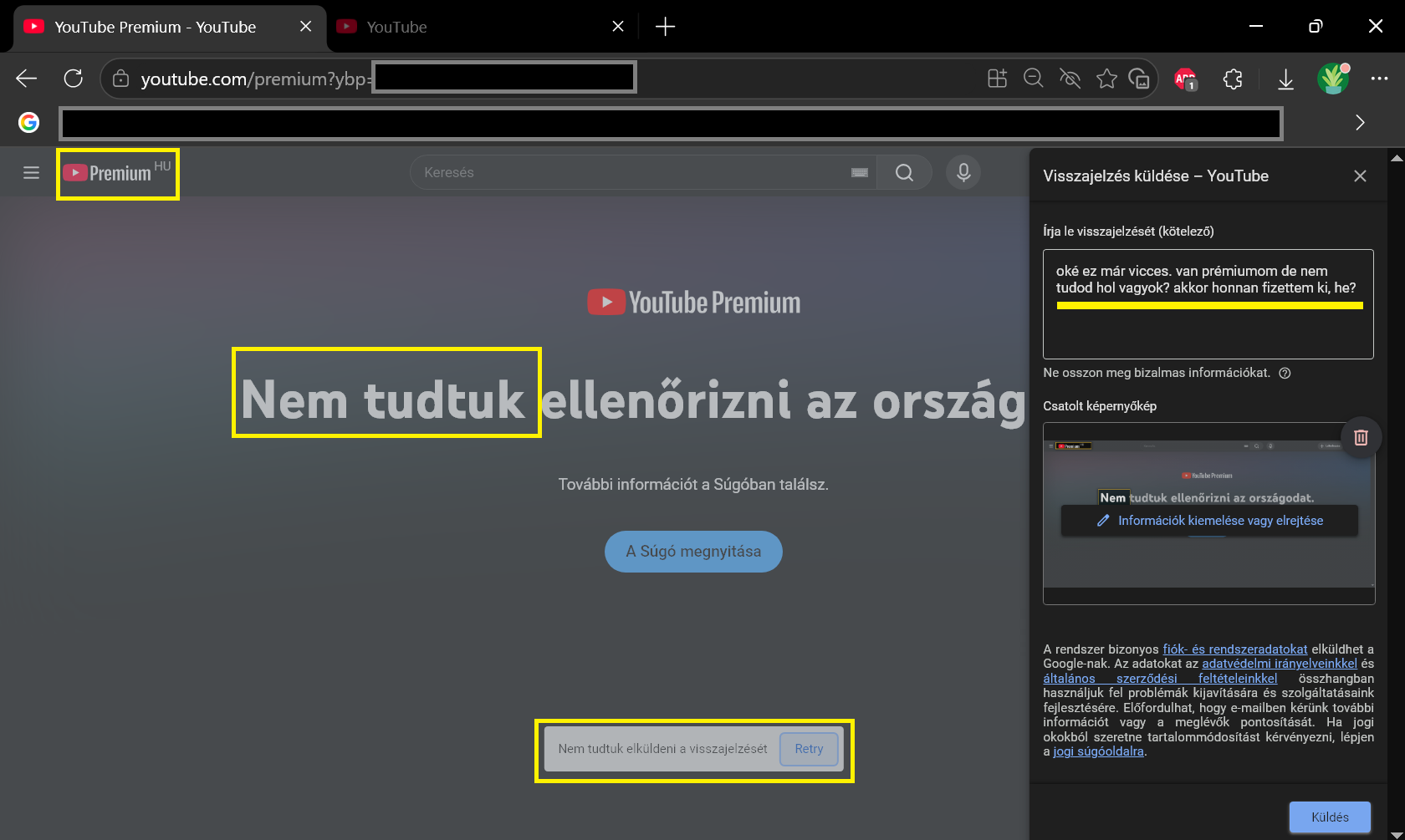
Task: Click the További információt a Súgóban találsz text
Action: pyautogui.click(x=693, y=484)
